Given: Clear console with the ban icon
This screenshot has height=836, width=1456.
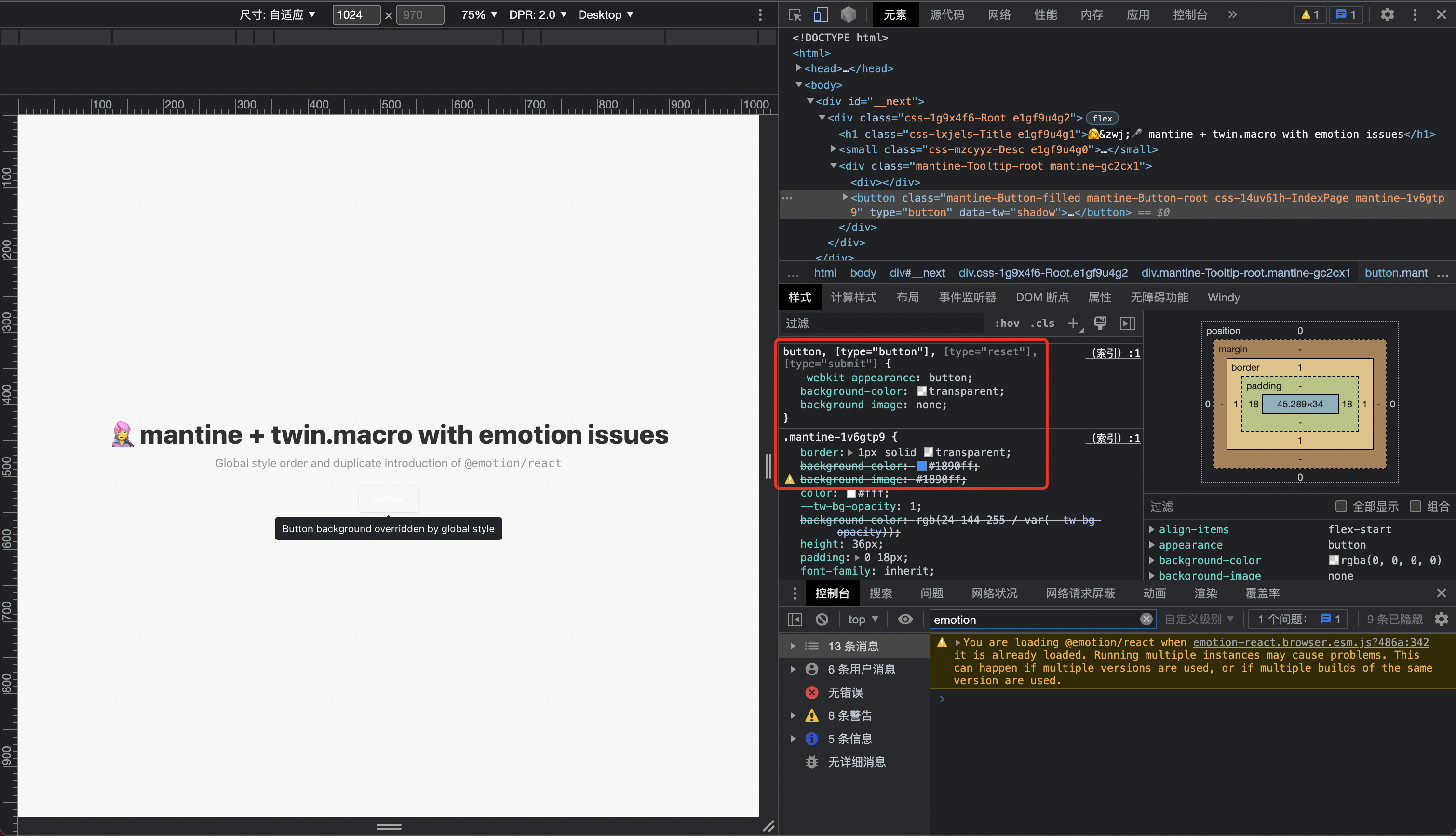Looking at the screenshot, I should [x=822, y=619].
